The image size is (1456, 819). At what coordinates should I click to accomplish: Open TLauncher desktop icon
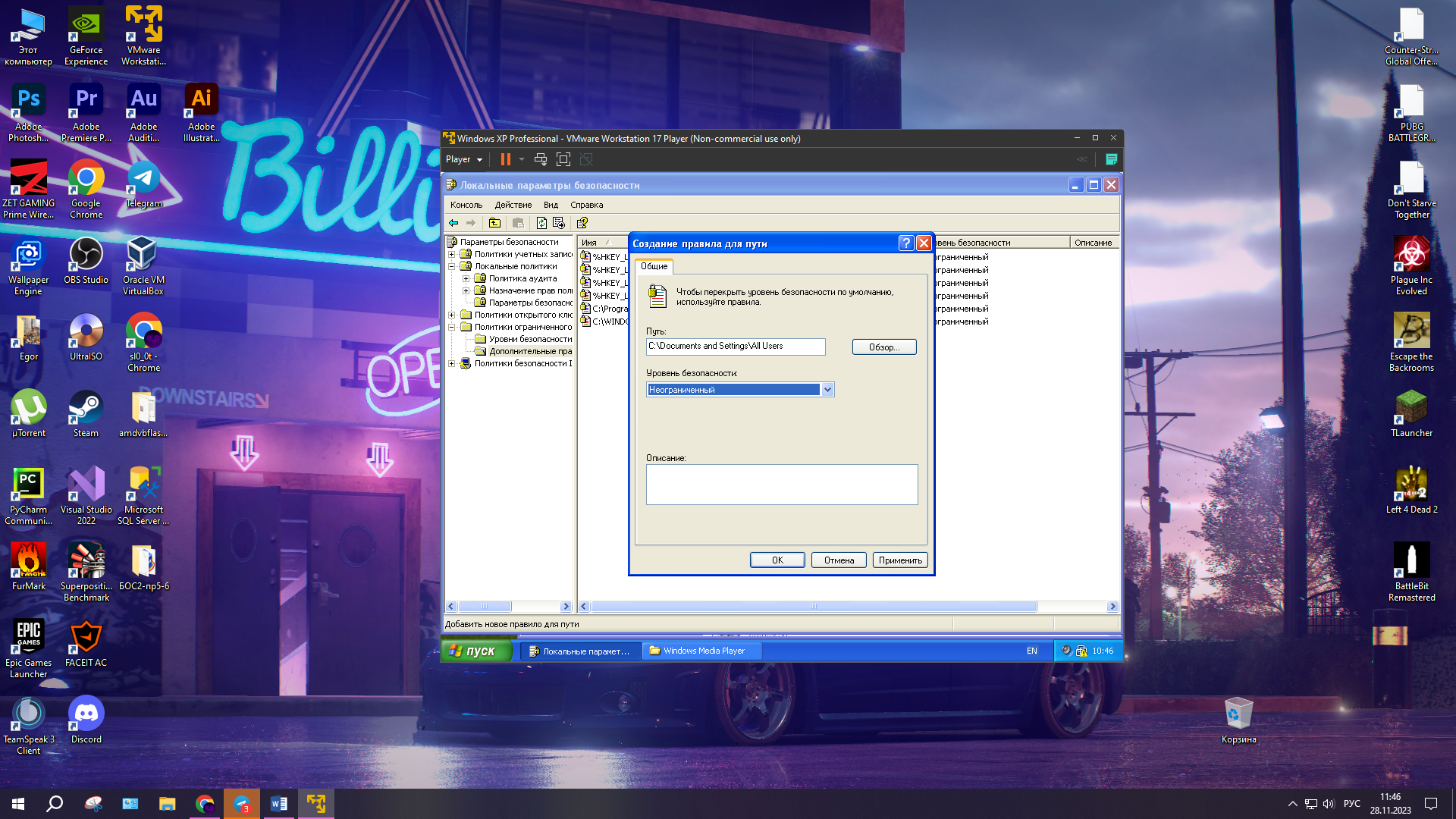point(1411,414)
